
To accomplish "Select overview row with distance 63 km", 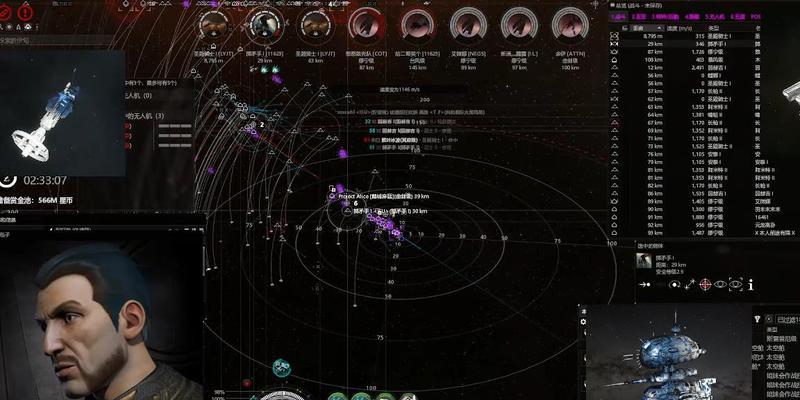I will (685, 107).
